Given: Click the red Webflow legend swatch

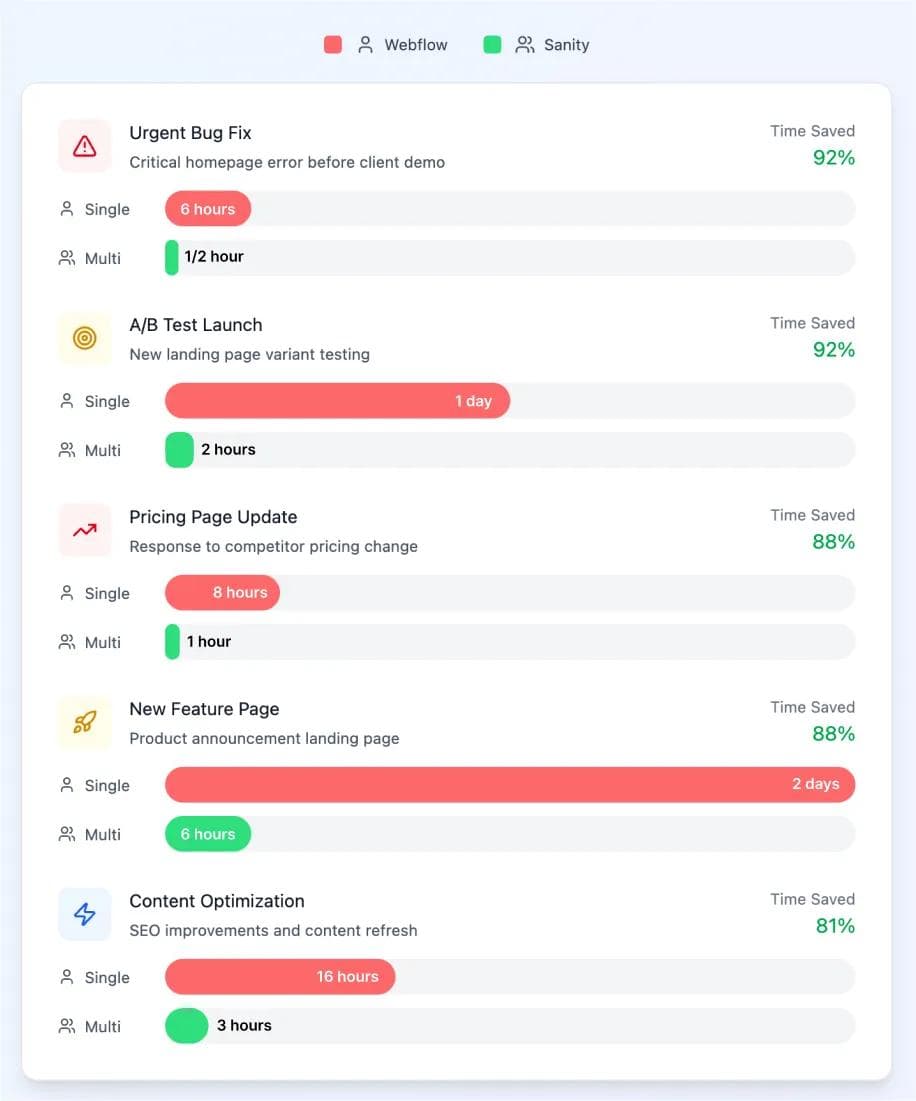Looking at the screenshot, I should [x=333, y=45].
